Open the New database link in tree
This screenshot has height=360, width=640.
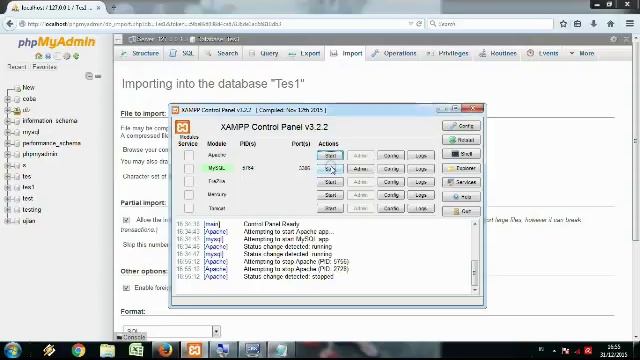(x=28, y=88)
